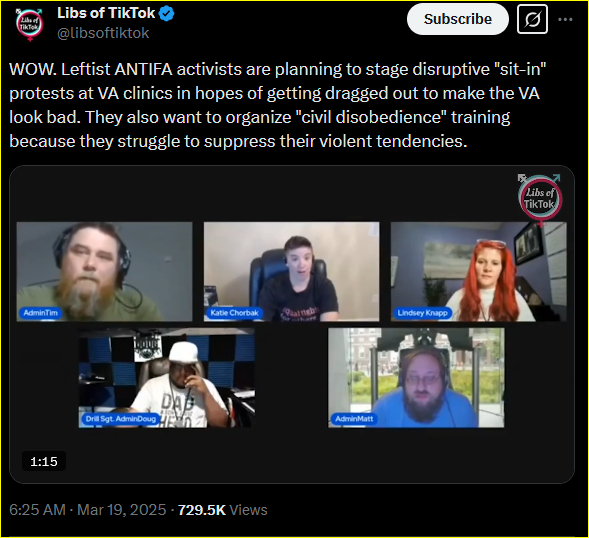Click the AdminTim name label

(x=41, y=313)
